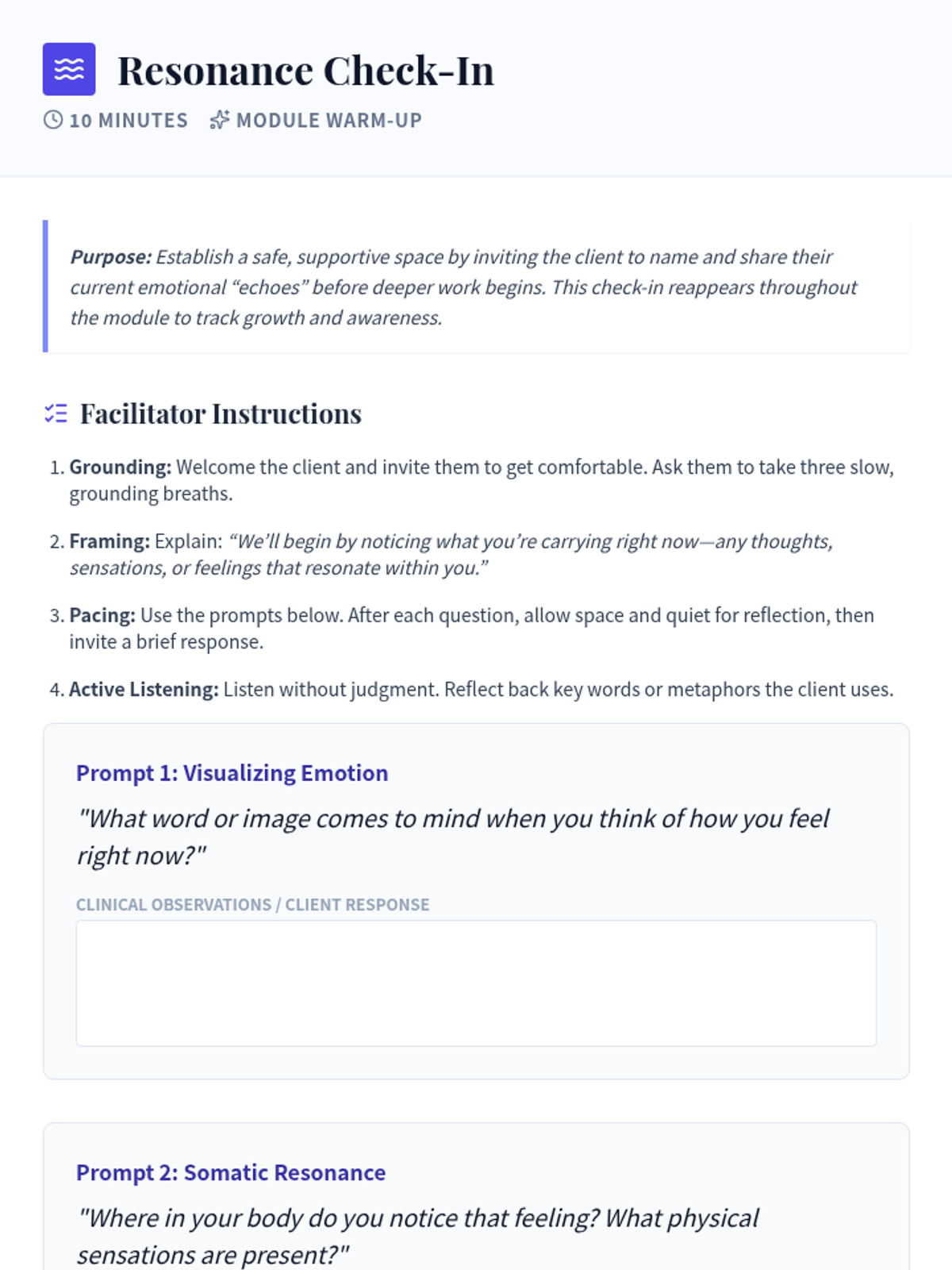
Task: Click the purple waves logo icon
Action: click(69, 69)
